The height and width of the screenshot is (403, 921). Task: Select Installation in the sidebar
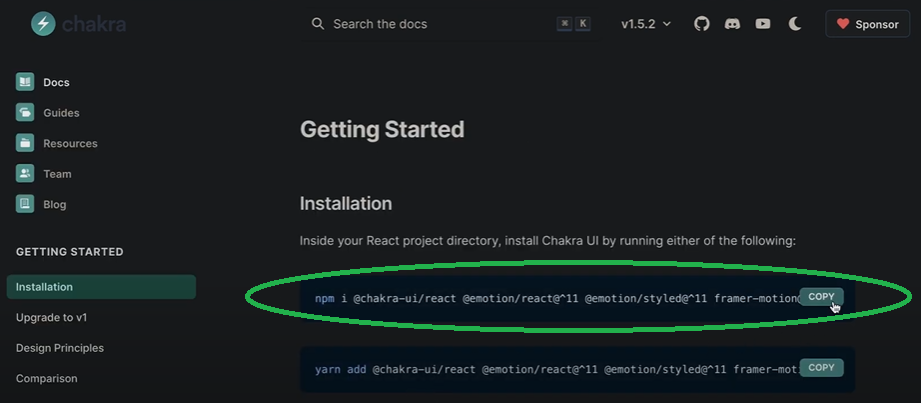click(101, 287)
